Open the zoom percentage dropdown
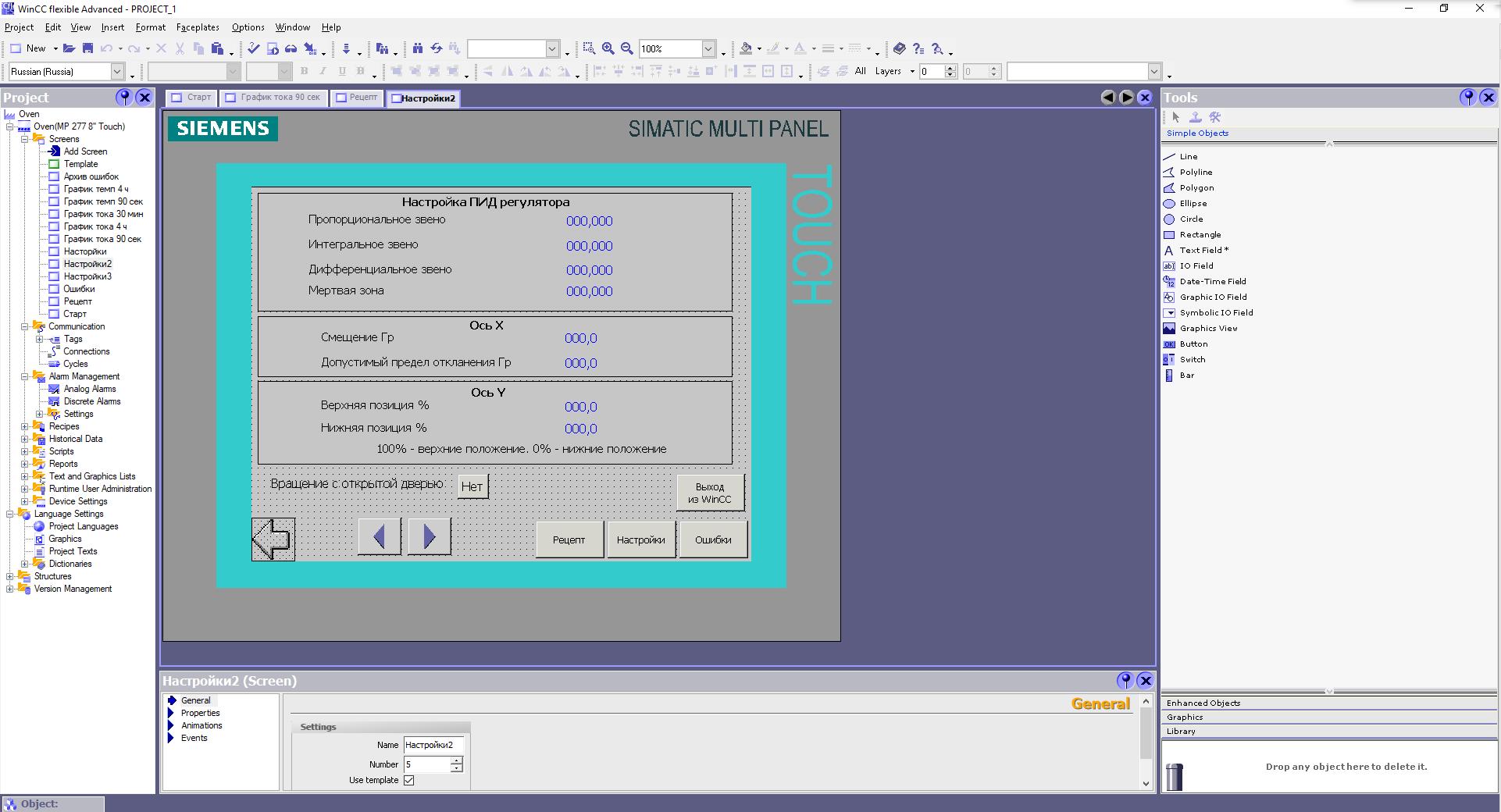The width and height of the screenshot is (1501, 812). click(x=708, y=48)
